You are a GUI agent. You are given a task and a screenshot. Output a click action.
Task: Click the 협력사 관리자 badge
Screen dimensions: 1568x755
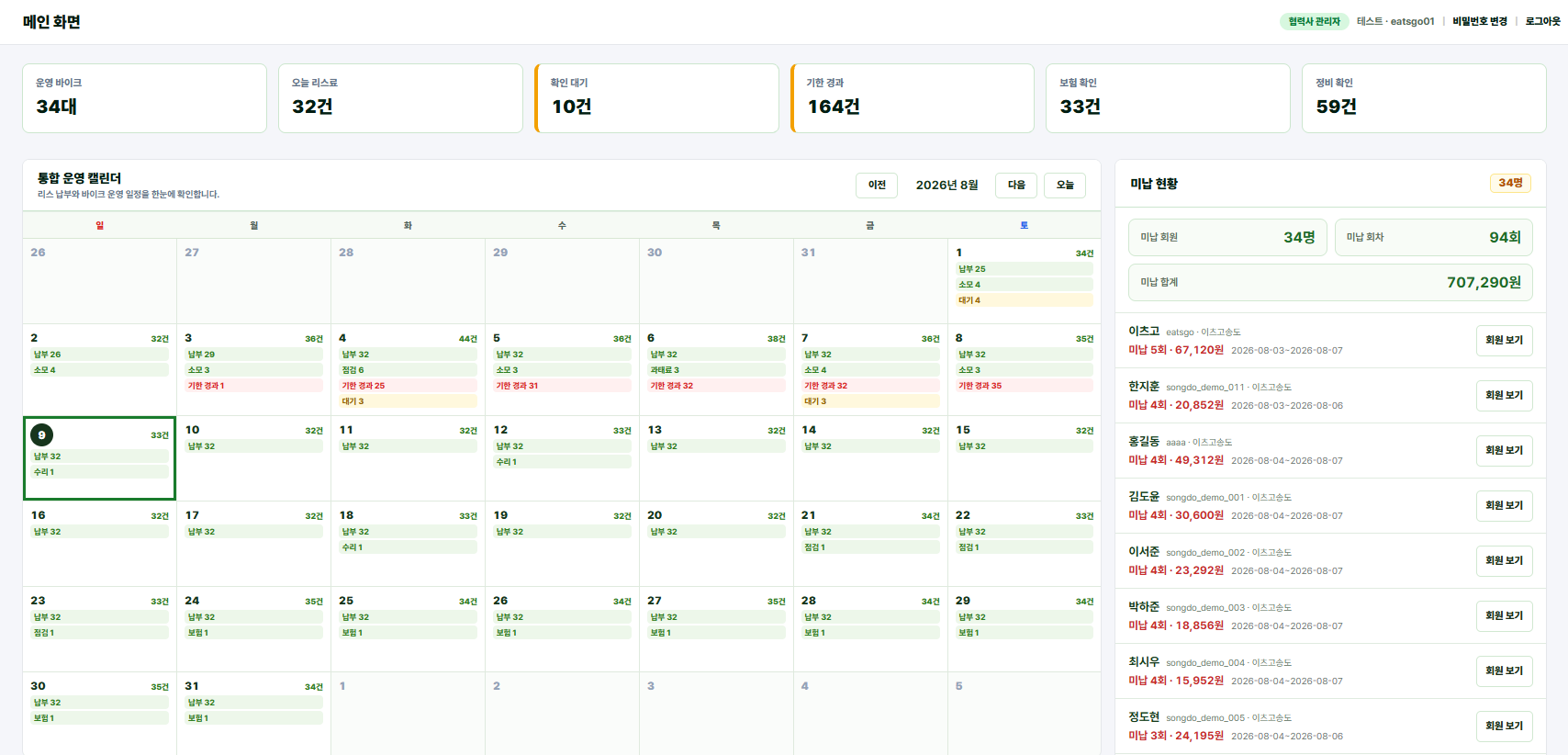[1314, 21]
